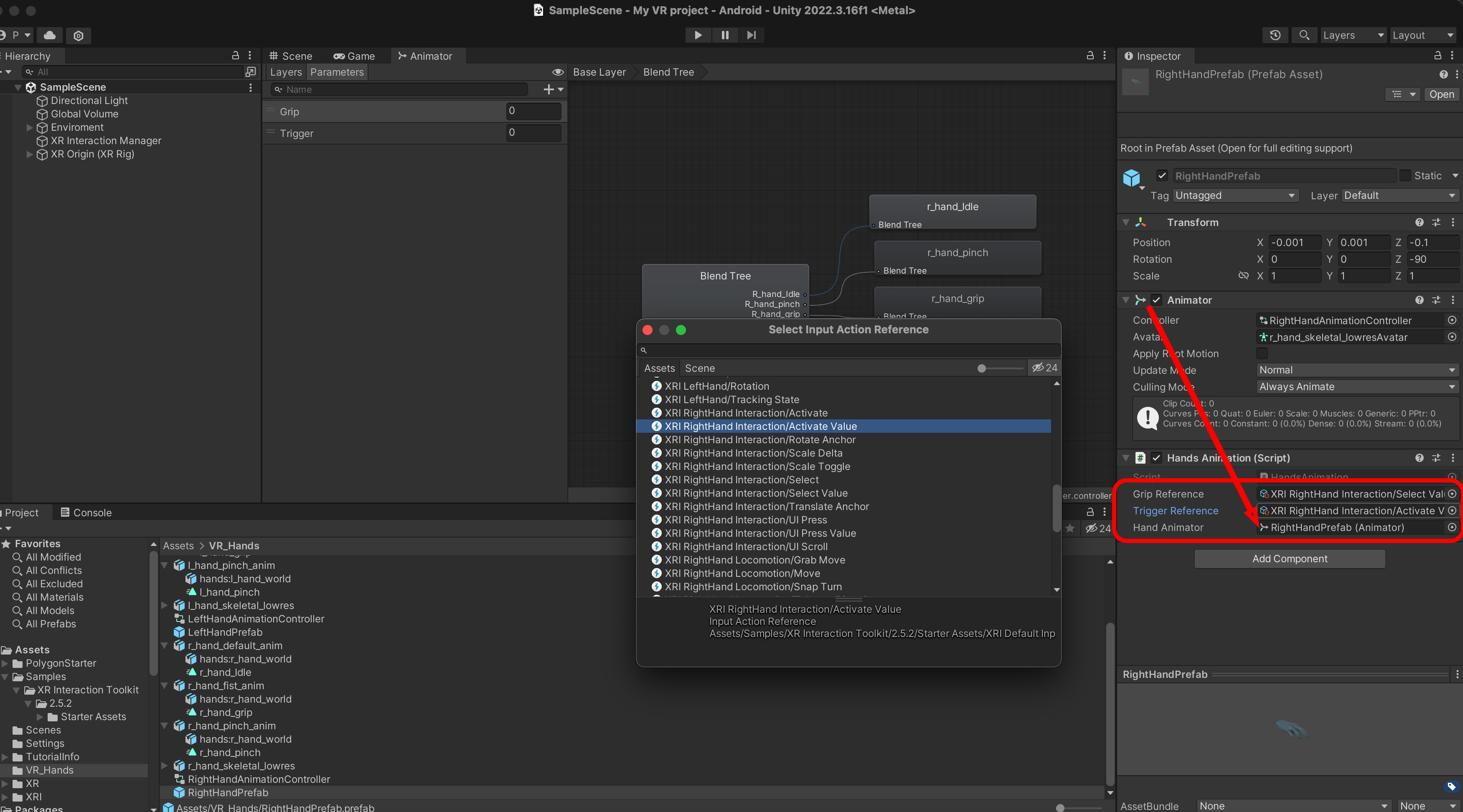Switch to the Game tab
Screen dimensions: 1463x812
354,56
